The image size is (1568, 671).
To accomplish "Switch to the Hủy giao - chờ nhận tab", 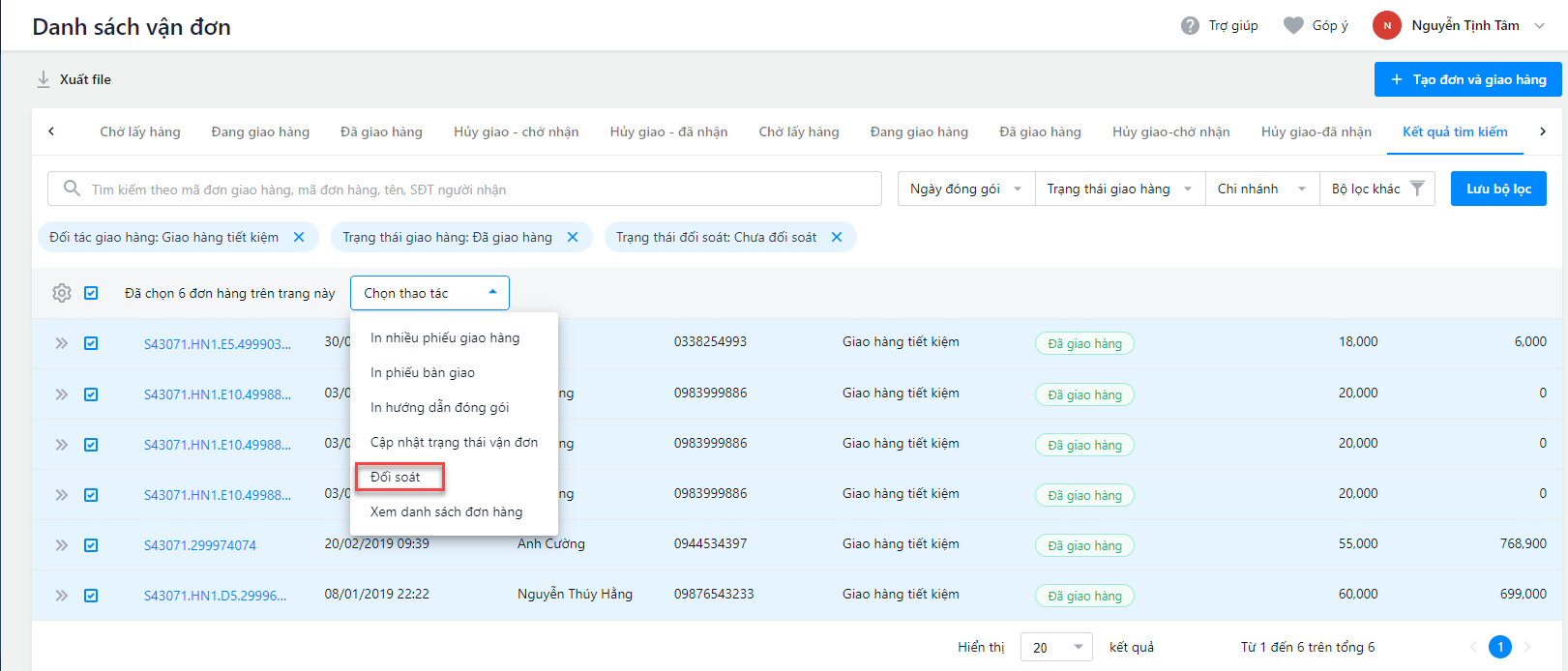I will pyautogui.click(x=516, y=131).
